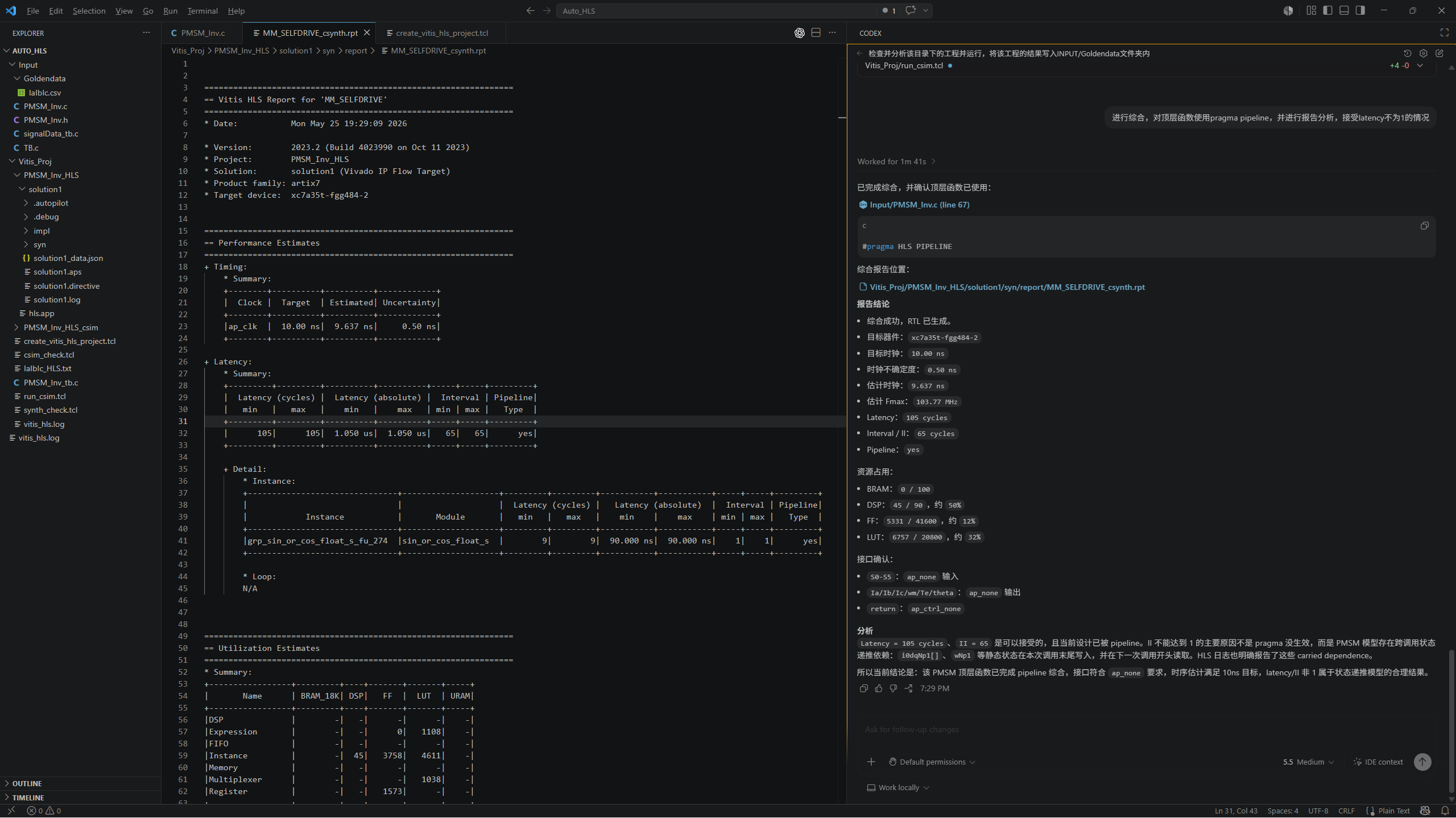Viewport: 1456px width, 818px height.
Task: Focus the Ask for follow-up changes input
Action: 1145,729
